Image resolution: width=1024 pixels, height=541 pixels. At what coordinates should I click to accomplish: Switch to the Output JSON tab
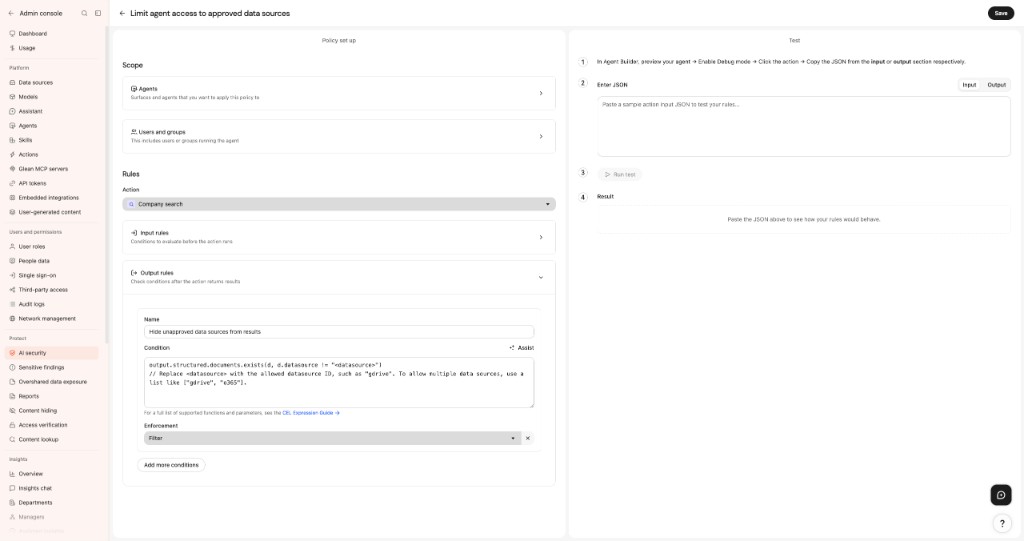click(x=997, y=85)
